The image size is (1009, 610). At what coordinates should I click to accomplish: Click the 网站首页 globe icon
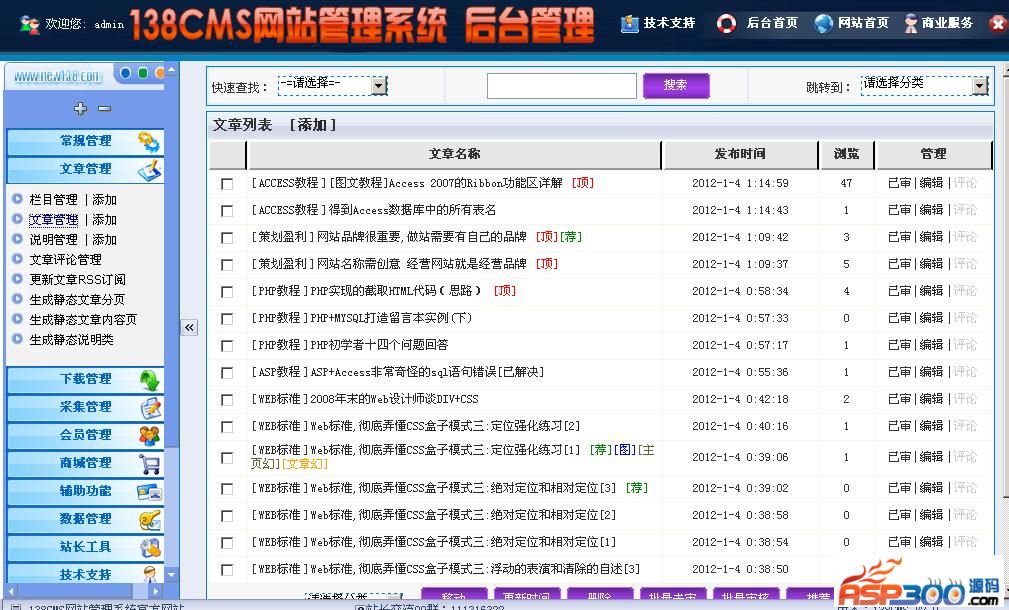823,24
